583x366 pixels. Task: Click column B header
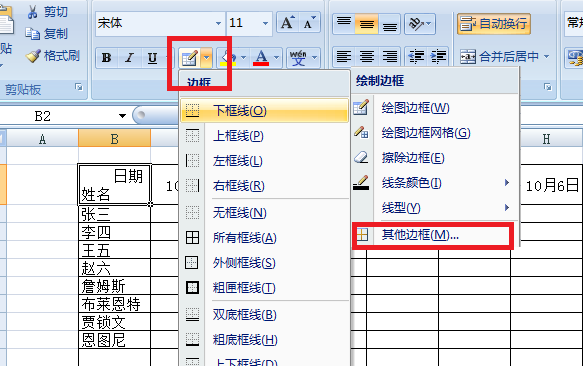tap(115, 139)
